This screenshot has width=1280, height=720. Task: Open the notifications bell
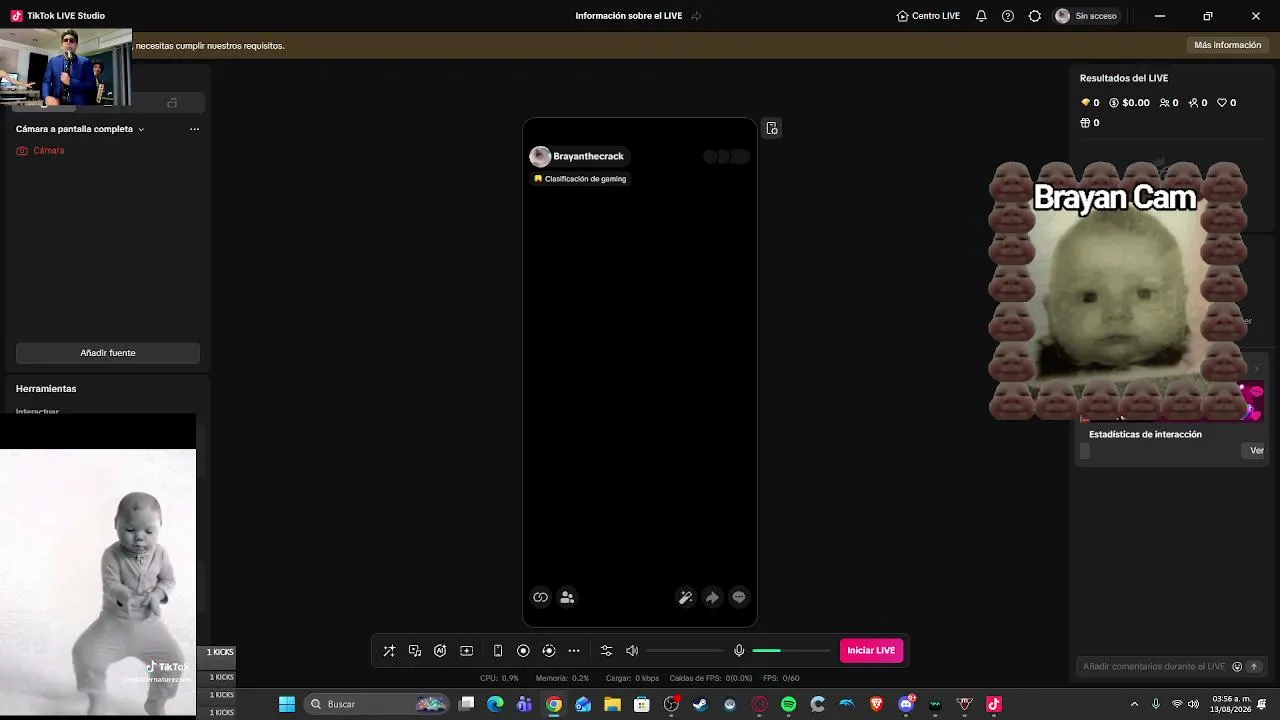[x=981, y=16]
